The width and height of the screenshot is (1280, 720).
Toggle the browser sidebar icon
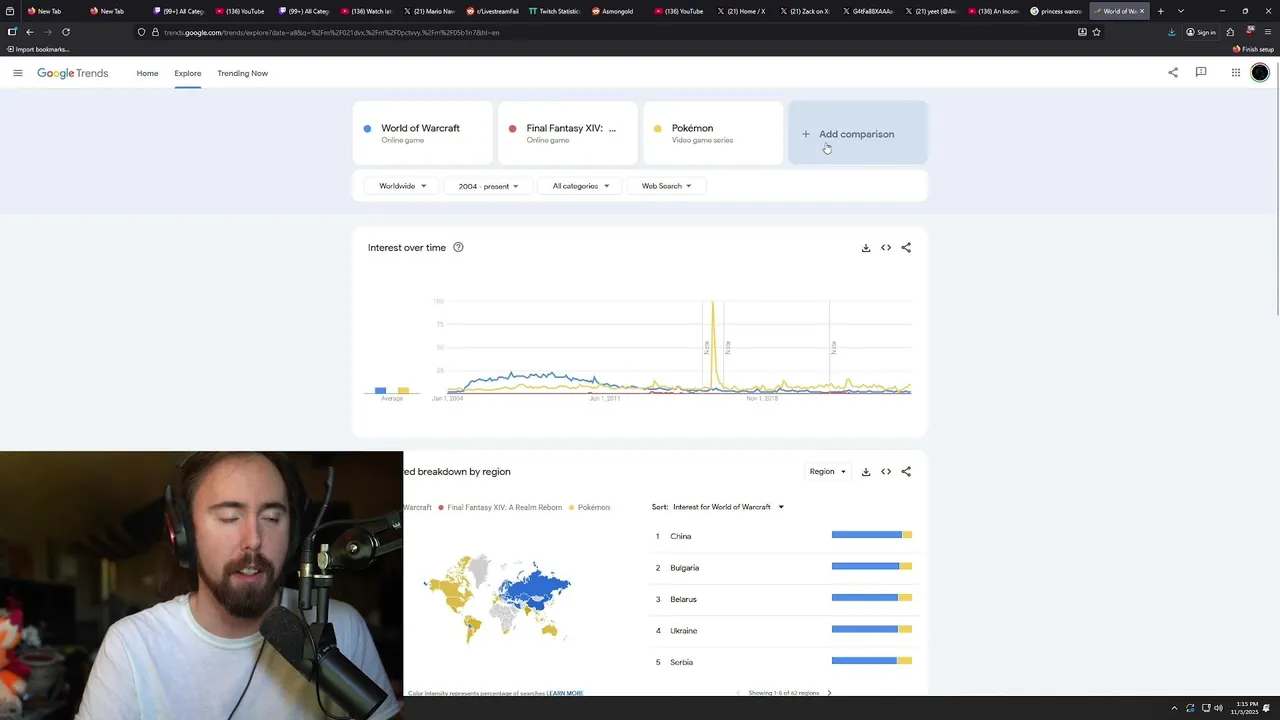pos(12,32)
